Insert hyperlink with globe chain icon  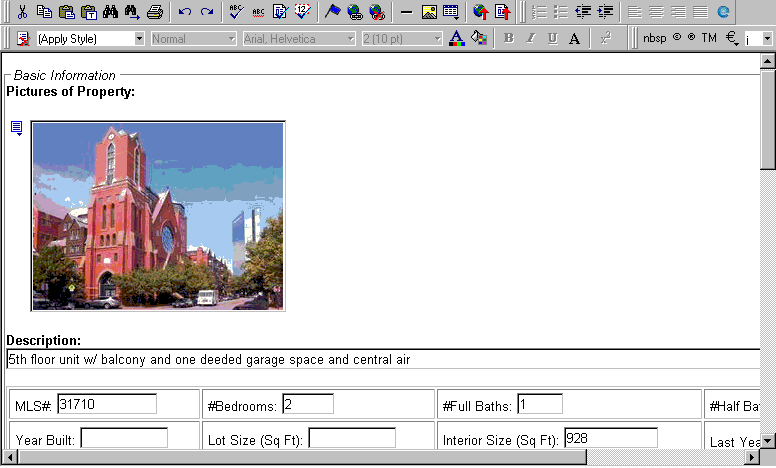coord(355,11)
